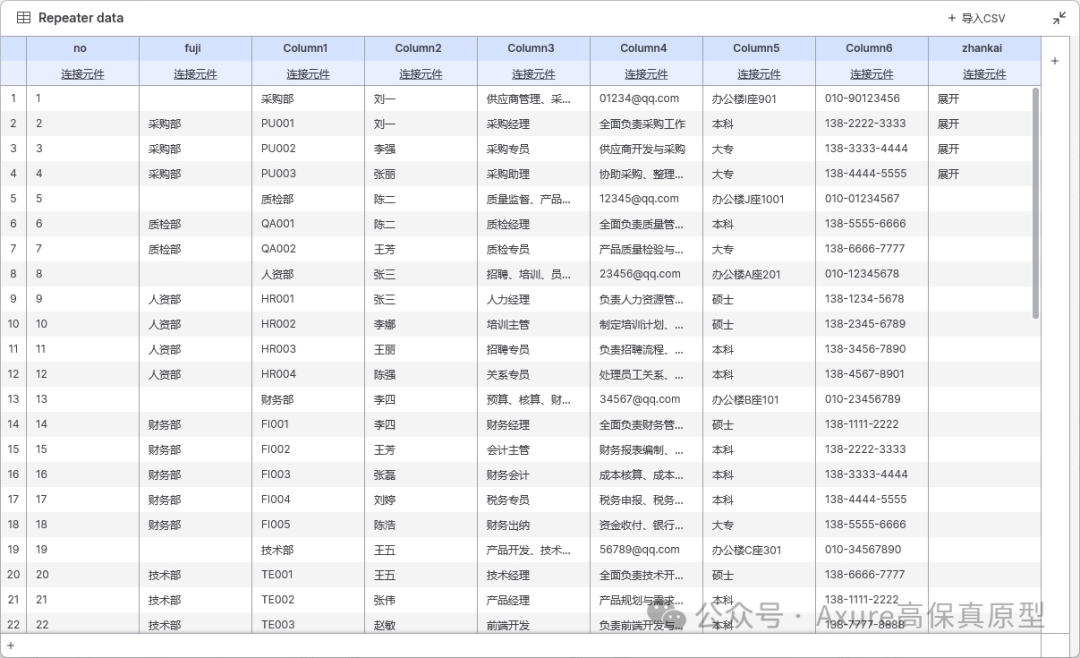
Task: Click cell 财务出纳
Action: tap(534, 524)
